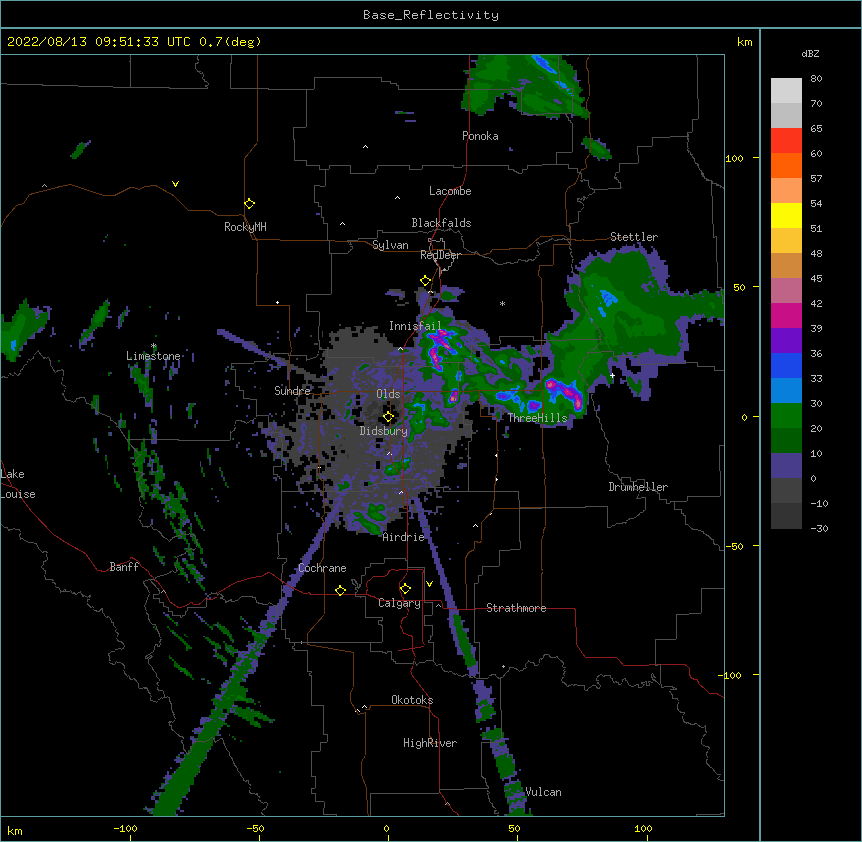Click the Lake Louise label

(x=18, y=484)
